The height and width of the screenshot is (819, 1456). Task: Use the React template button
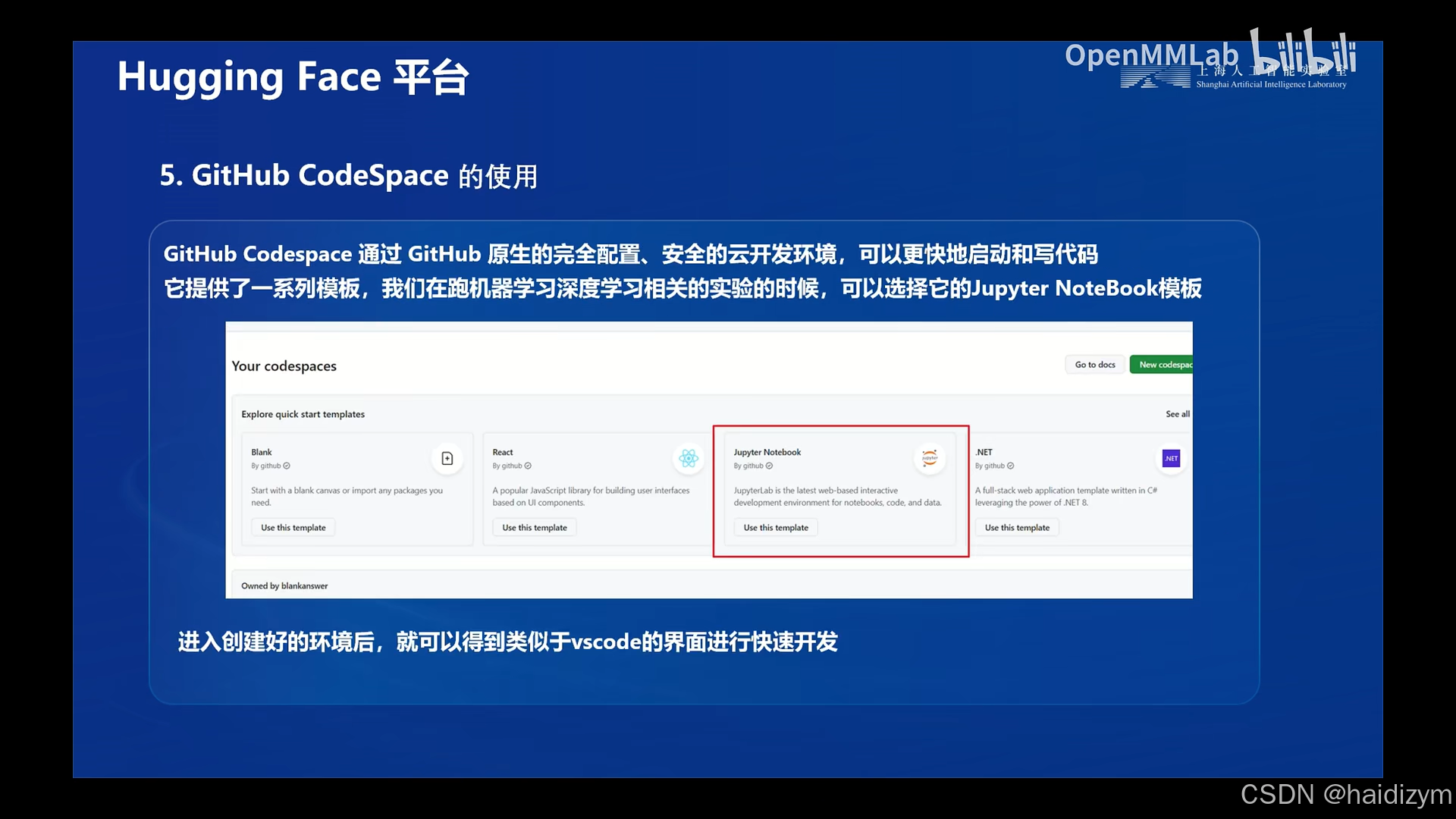point(535,528)
